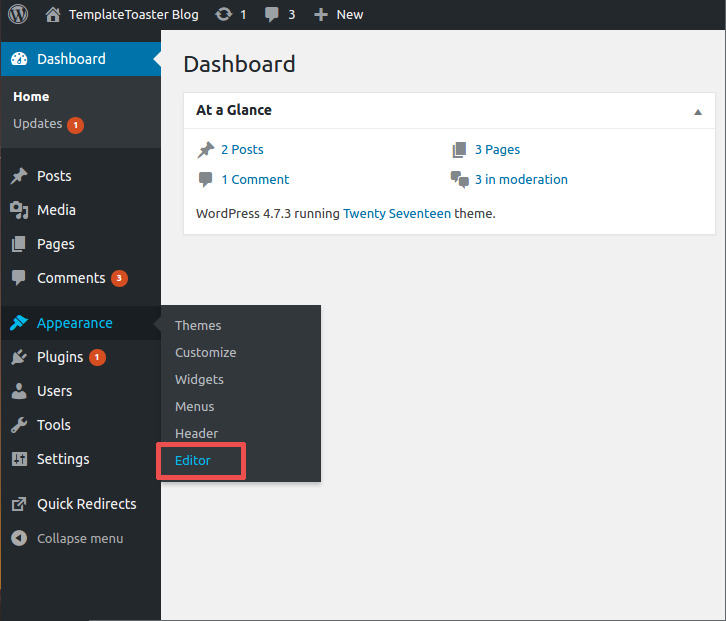Screen dimensions: 726x621
Task: Go to Updates under Dashboard
Action: (x=38, y=124)
